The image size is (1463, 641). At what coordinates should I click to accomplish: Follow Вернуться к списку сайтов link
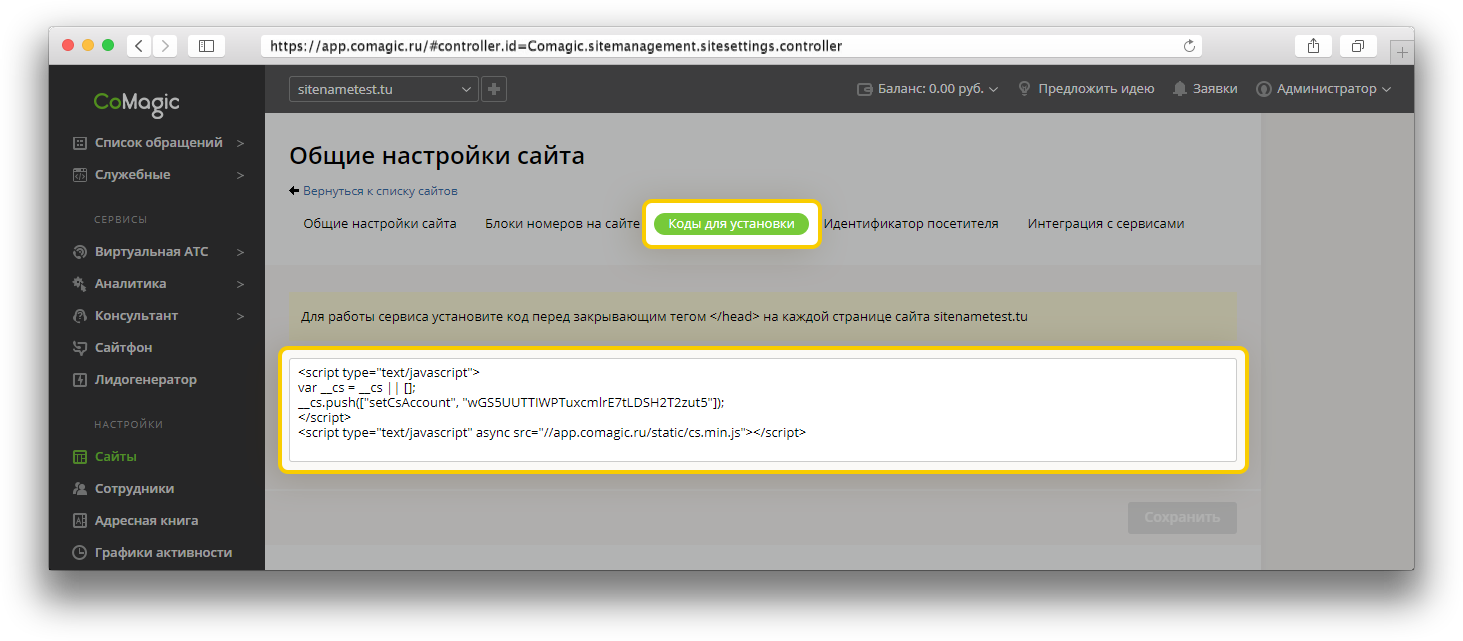(x=380, y=191)
